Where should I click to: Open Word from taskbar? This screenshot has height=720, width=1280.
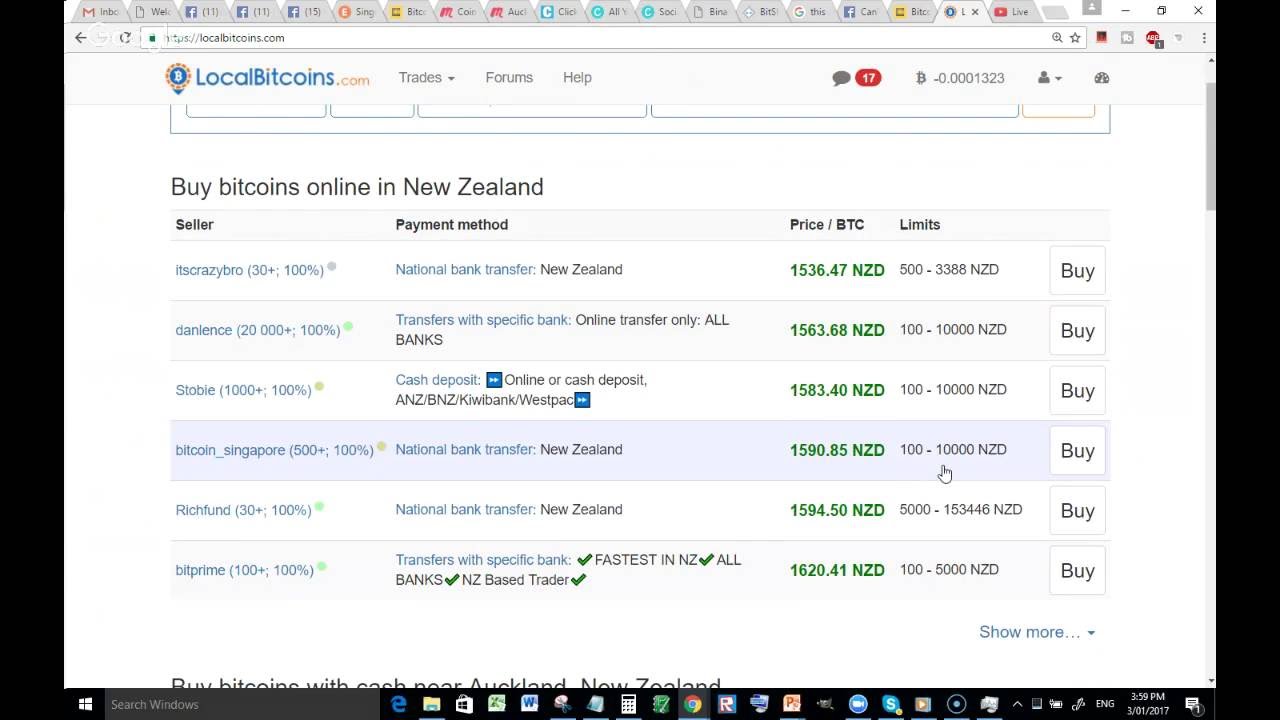[x=529, y=704]
